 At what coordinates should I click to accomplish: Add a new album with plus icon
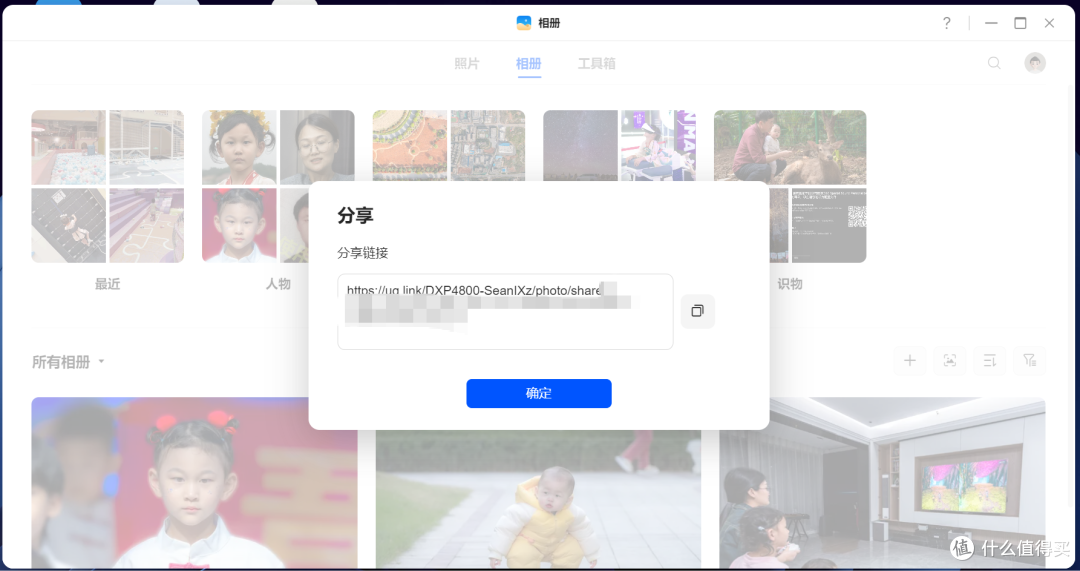point(910,360)
